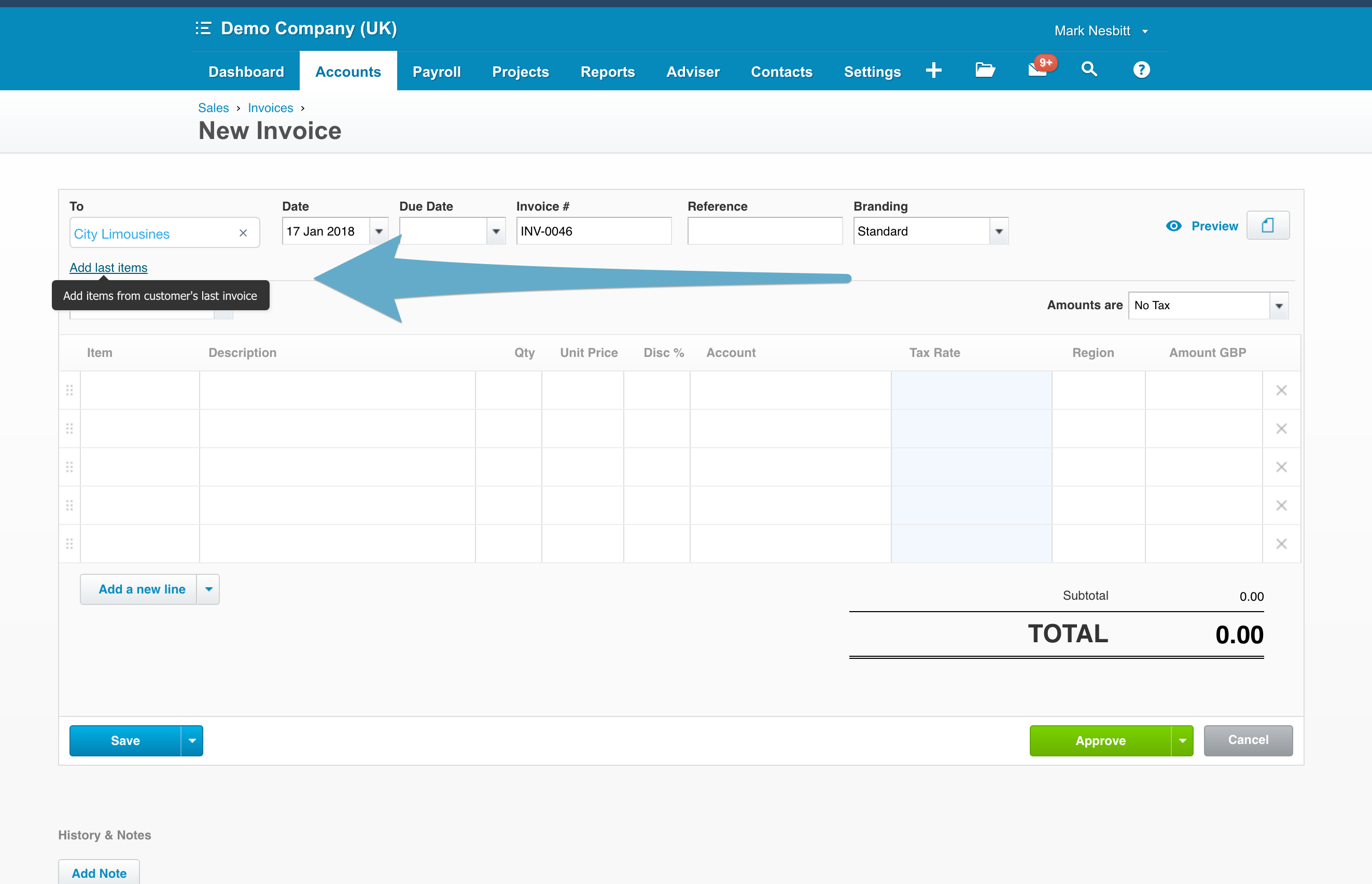Screen dimensions: 1372x884
Task: Open the Branding dropdown set to Standard
Action: 1000,231
